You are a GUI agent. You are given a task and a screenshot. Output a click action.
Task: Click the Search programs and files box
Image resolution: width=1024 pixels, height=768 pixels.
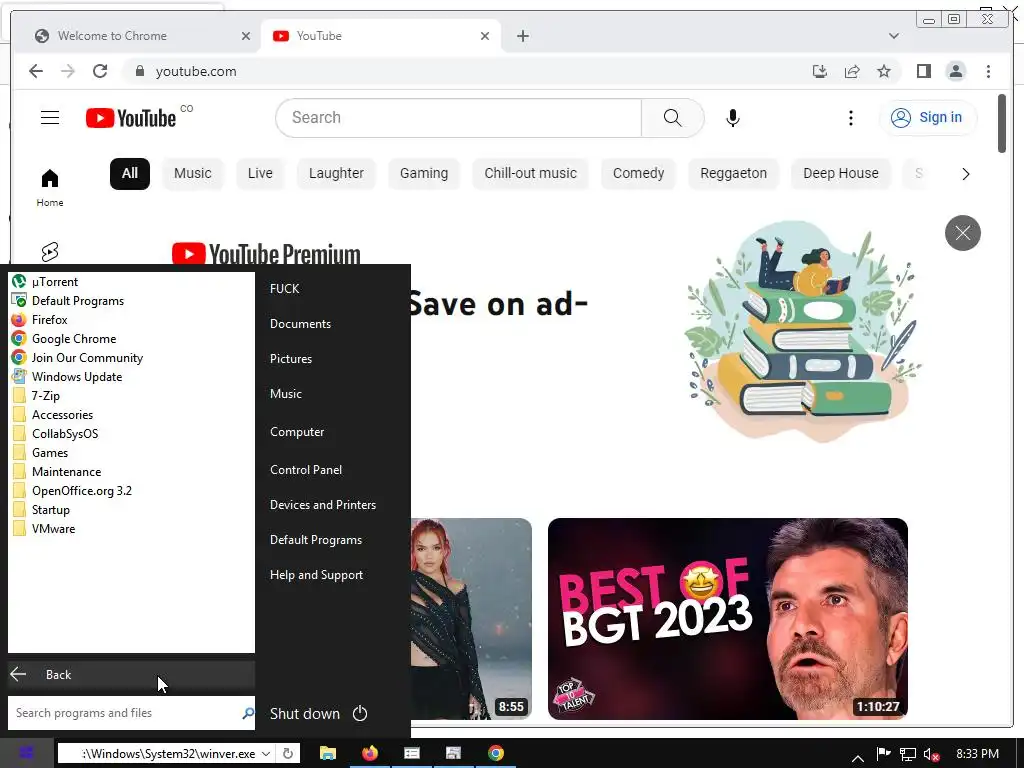click(131, 712)
